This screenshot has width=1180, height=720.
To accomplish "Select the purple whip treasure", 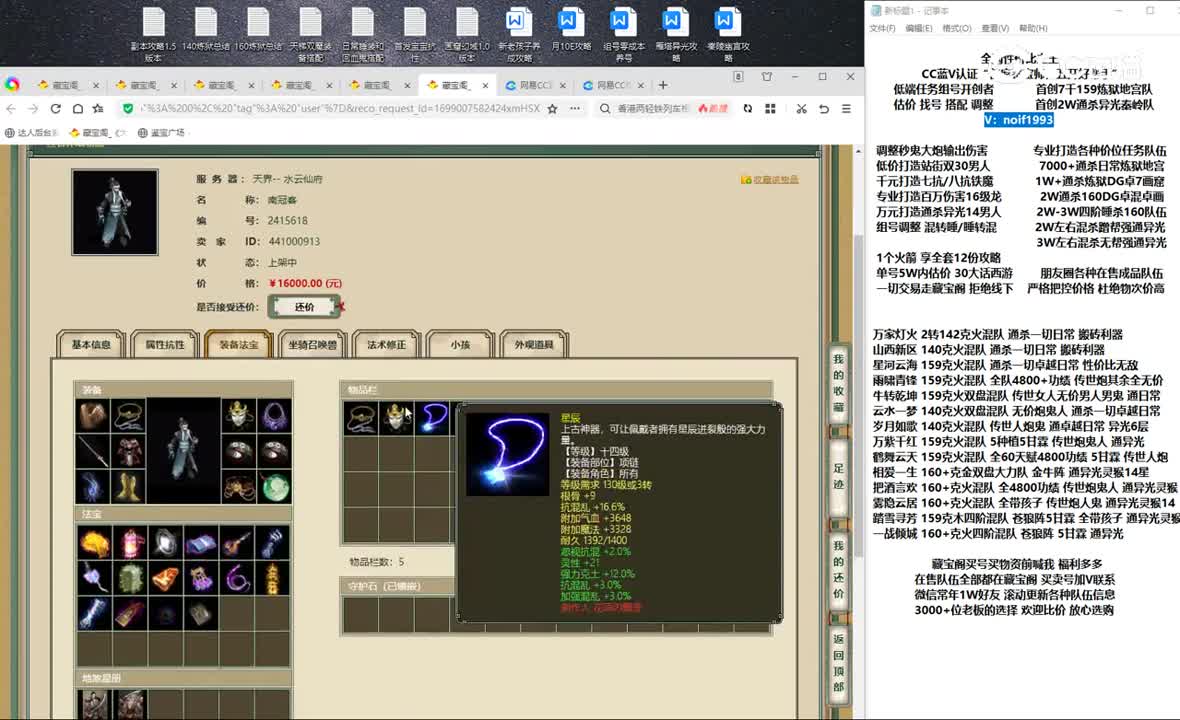I will coord(236,578).
